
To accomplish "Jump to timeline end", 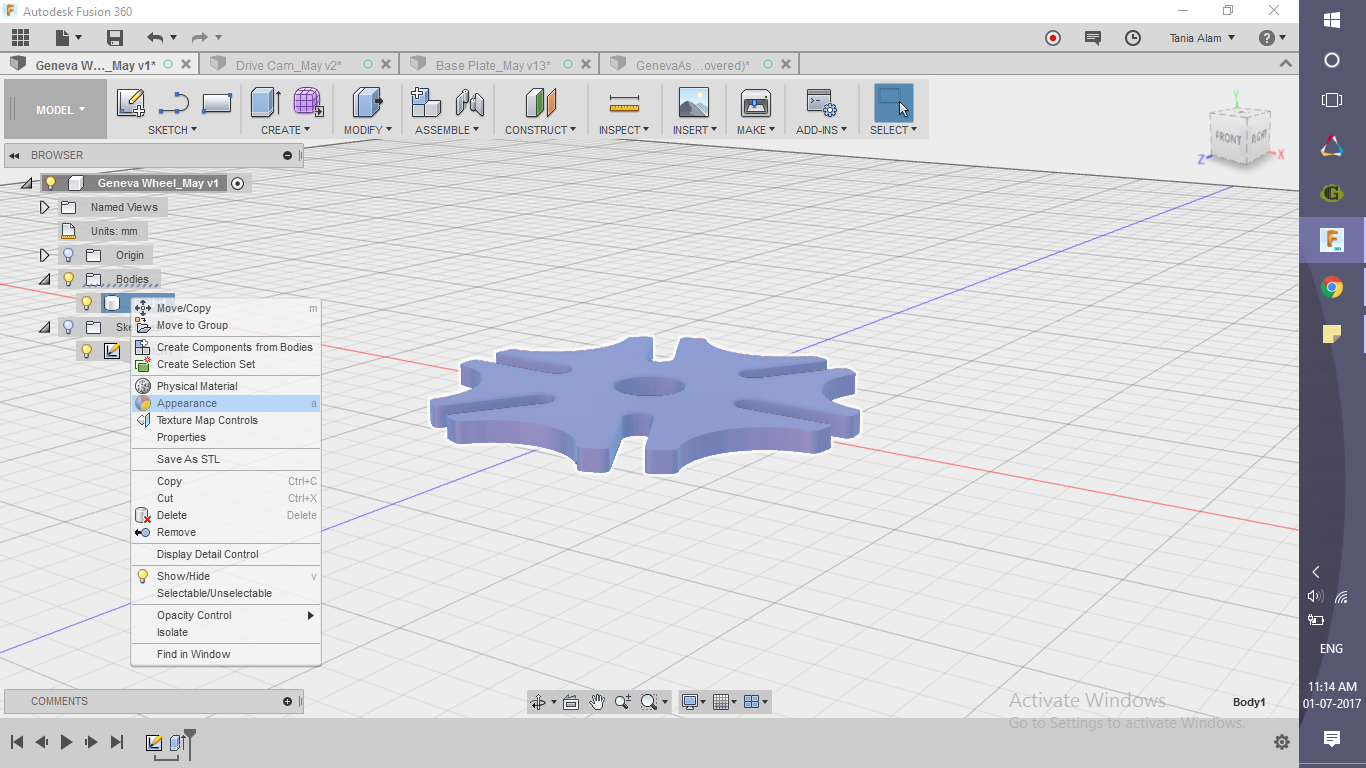I will click(x=117, y=742).
